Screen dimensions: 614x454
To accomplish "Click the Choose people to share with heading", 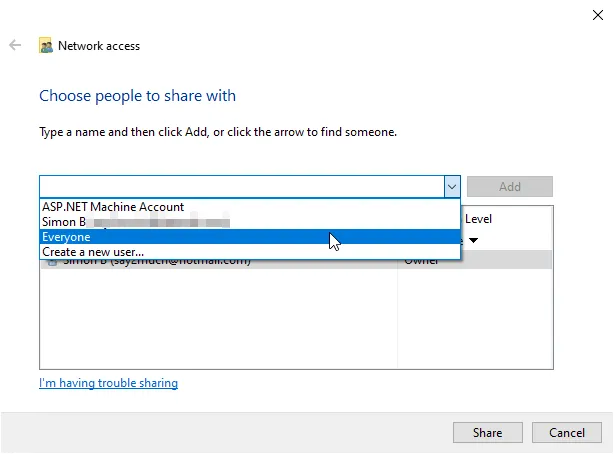I will pos(137,96).
